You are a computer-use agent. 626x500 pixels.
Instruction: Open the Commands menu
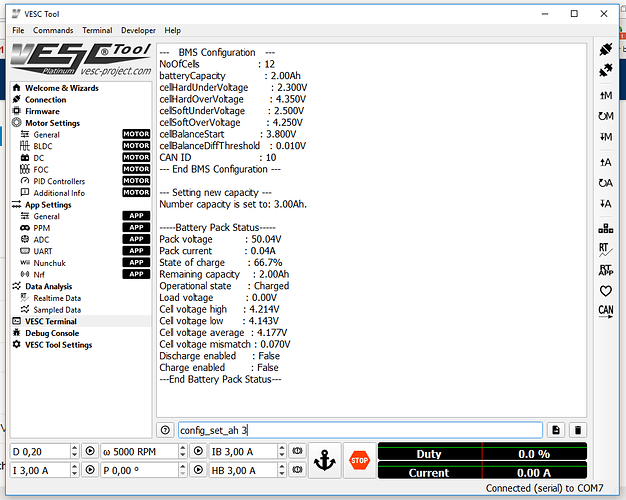(53, 31)
